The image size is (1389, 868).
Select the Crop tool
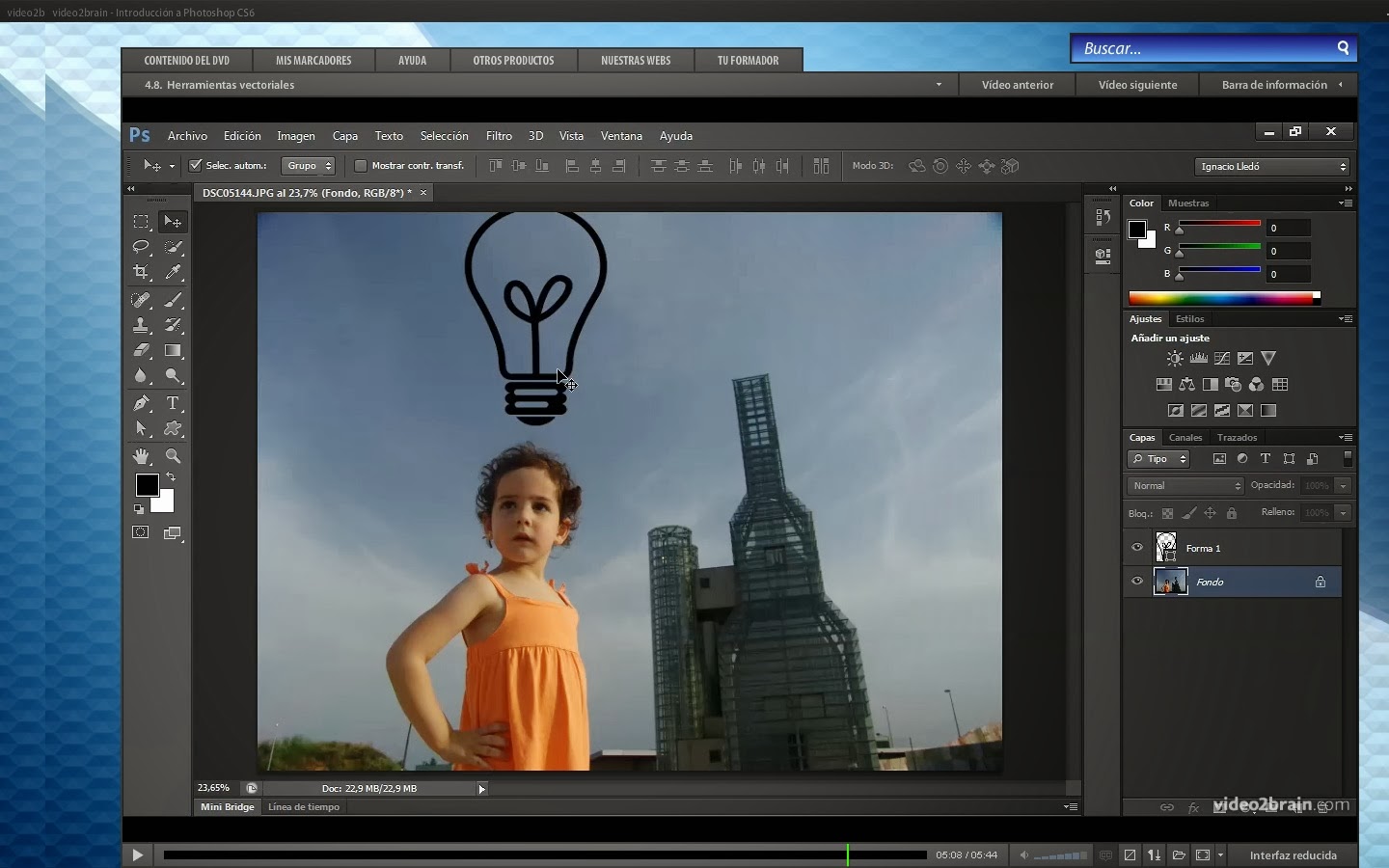coord(141,273)
